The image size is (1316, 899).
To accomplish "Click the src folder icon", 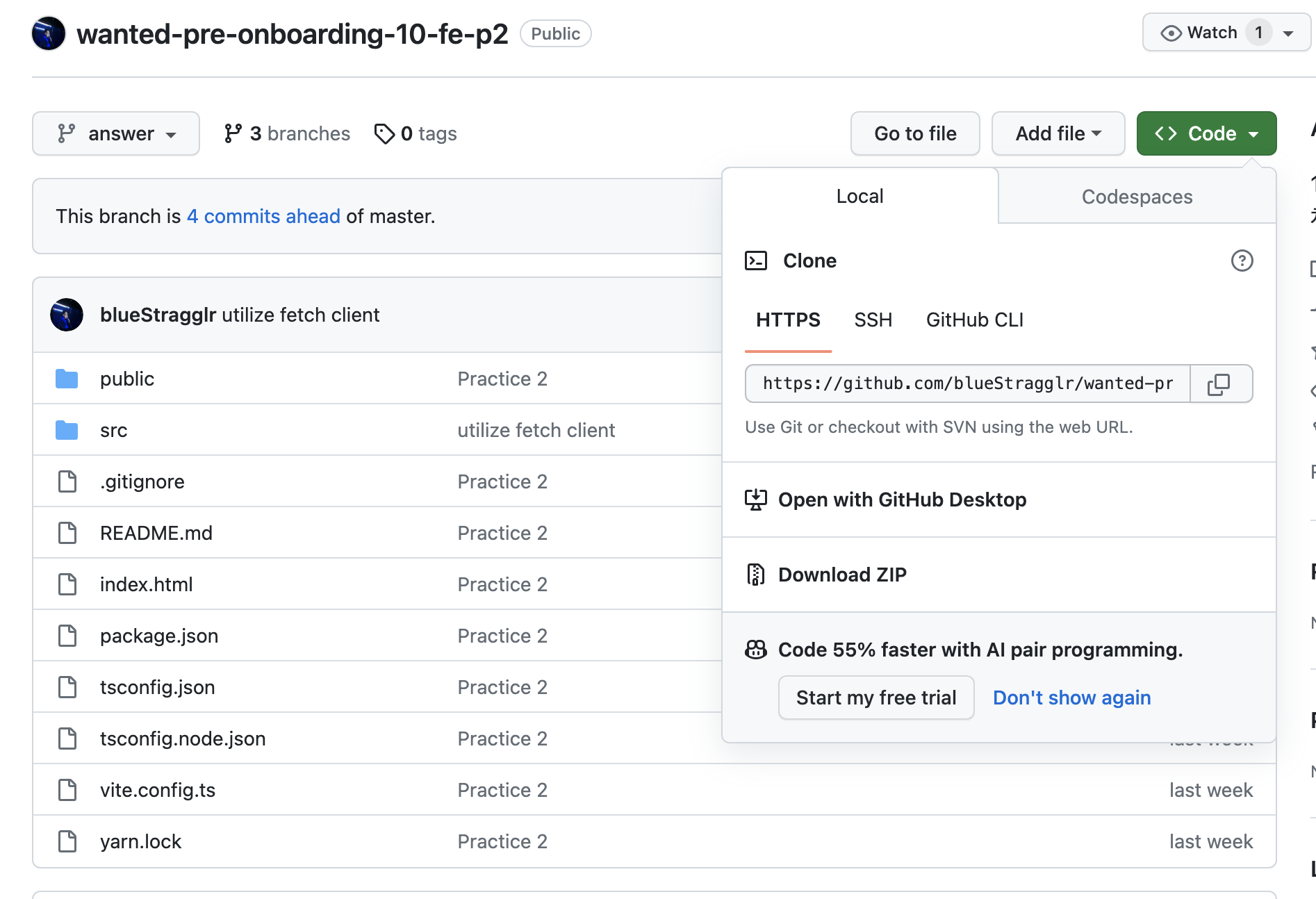I will [67, 430].
